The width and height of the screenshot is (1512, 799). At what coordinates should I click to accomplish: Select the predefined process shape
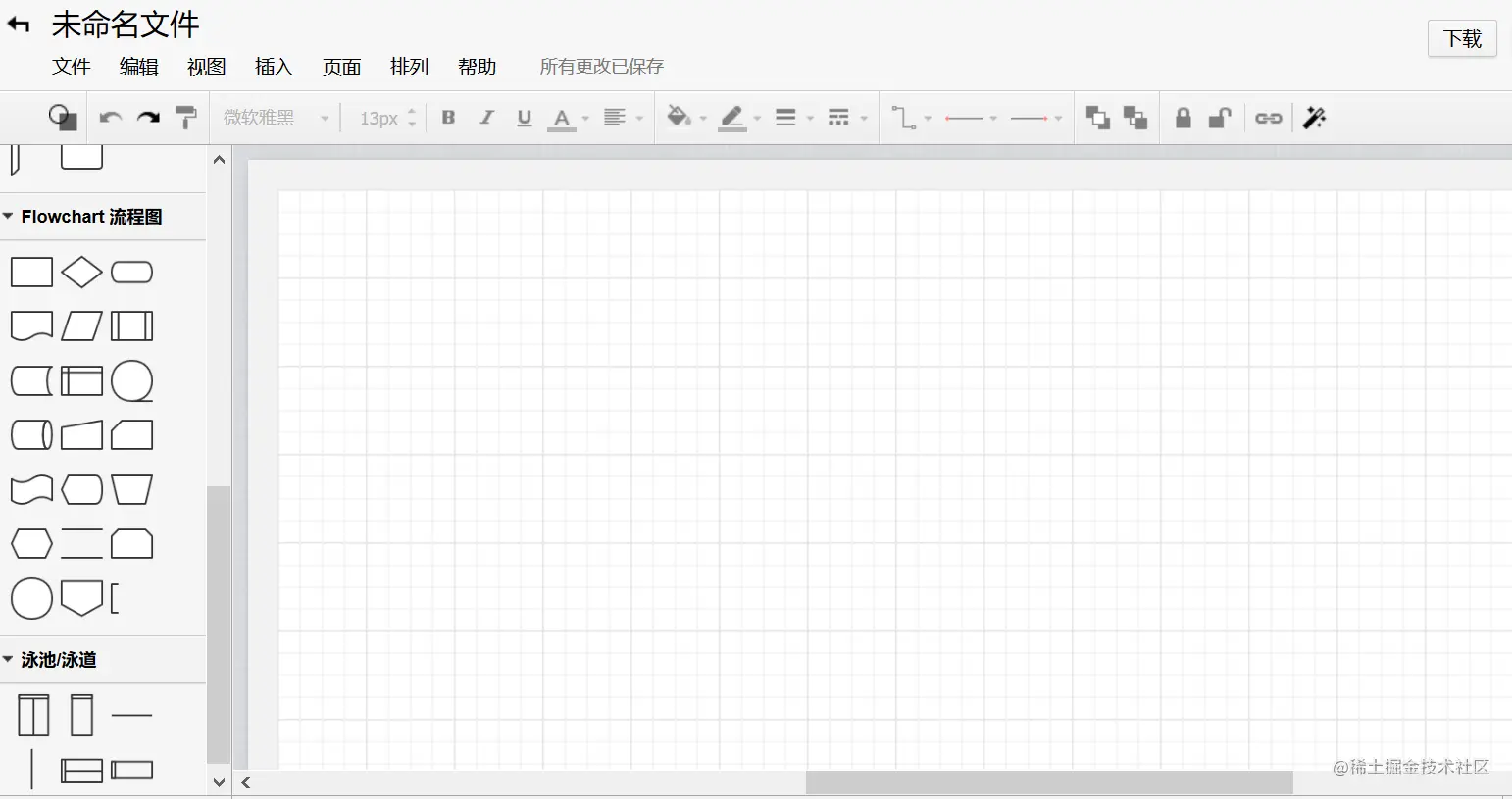(x=132, y=326)
